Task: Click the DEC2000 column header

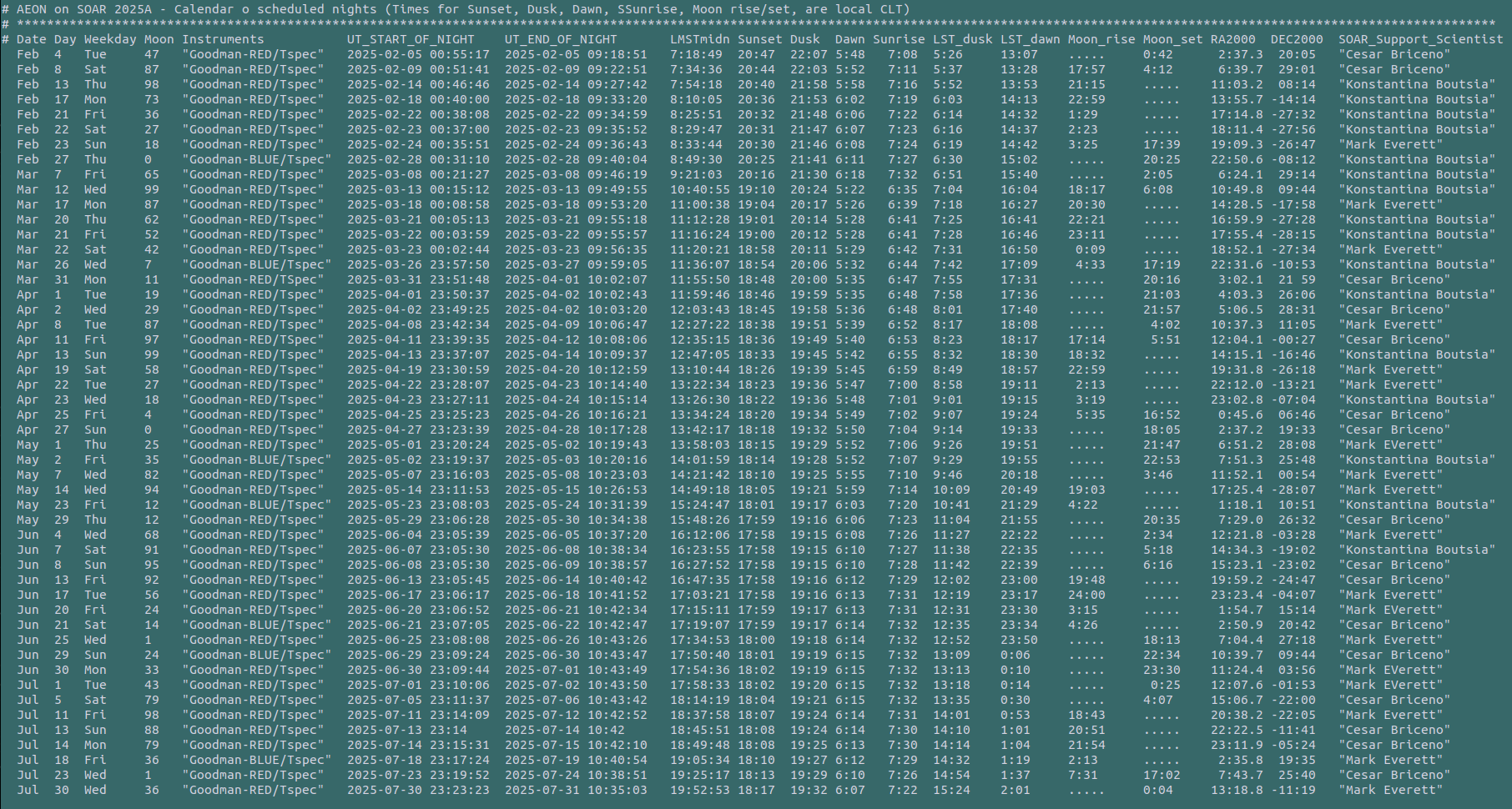Action: (1297, 39)
